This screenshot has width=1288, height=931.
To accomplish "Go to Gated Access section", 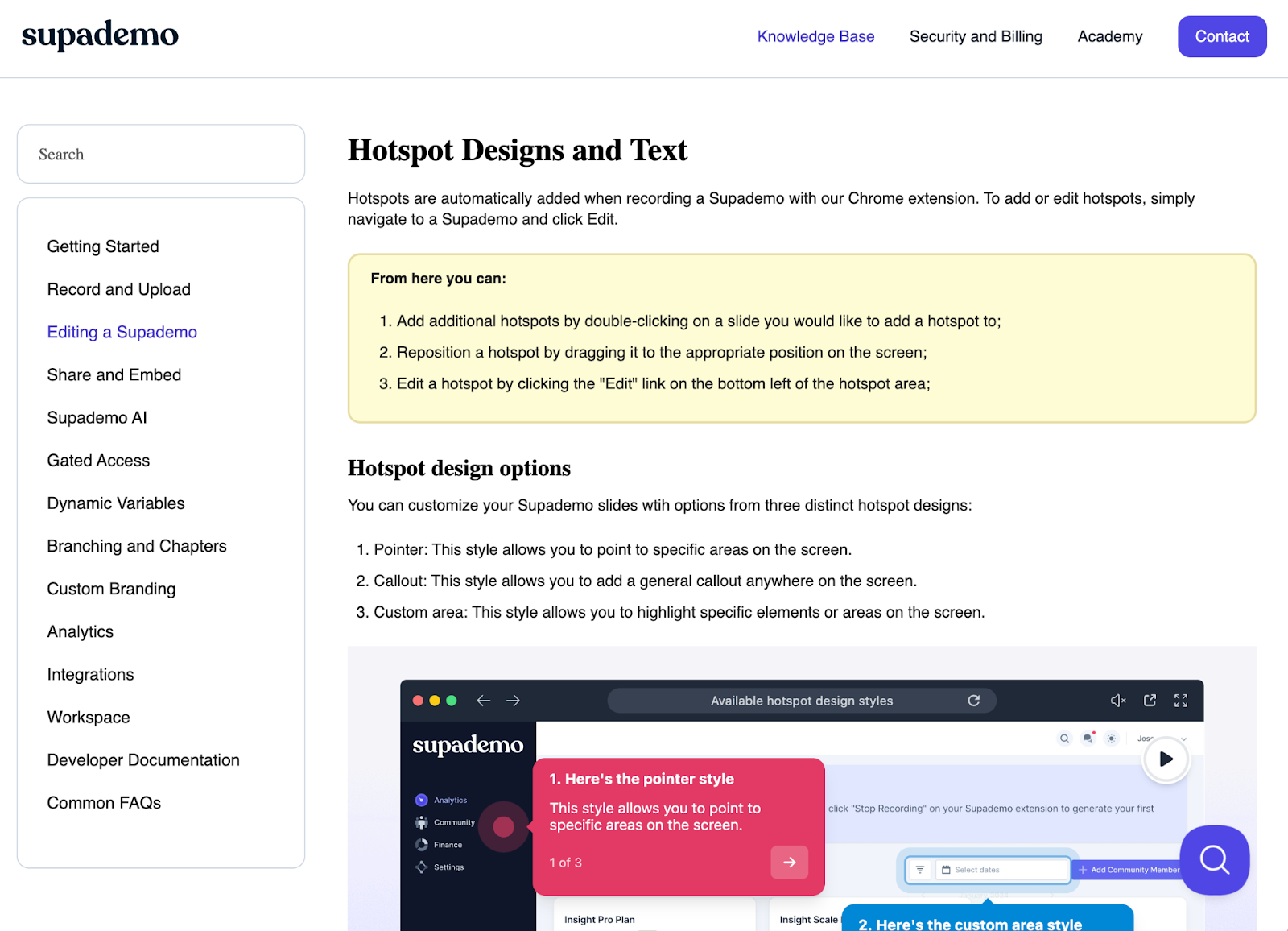I will pyautogui.click(x=98, y=460).
